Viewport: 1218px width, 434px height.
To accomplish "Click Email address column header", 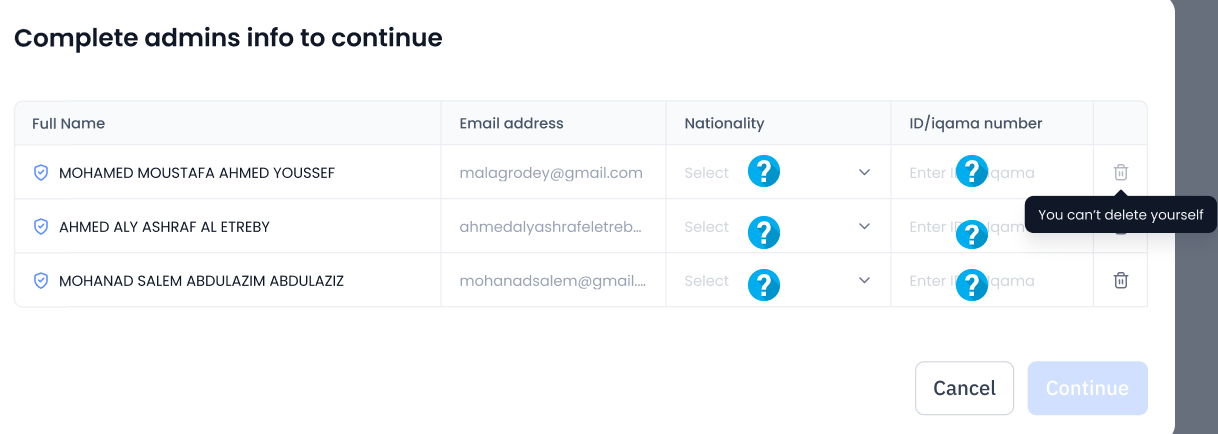I will 511,123.
